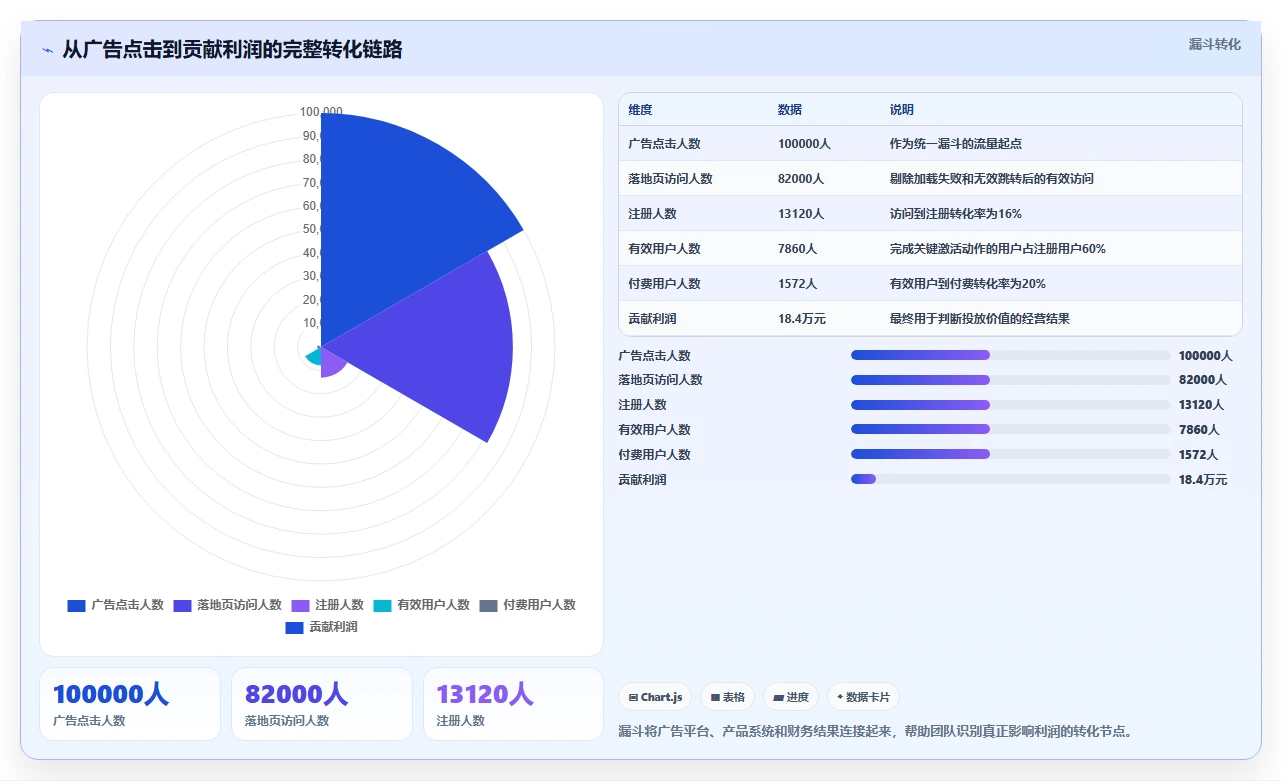The height and width of the screenshot is (781, 1282).
Task: Click the 数据卡片 sparkle icon
Action: point(840,697)
